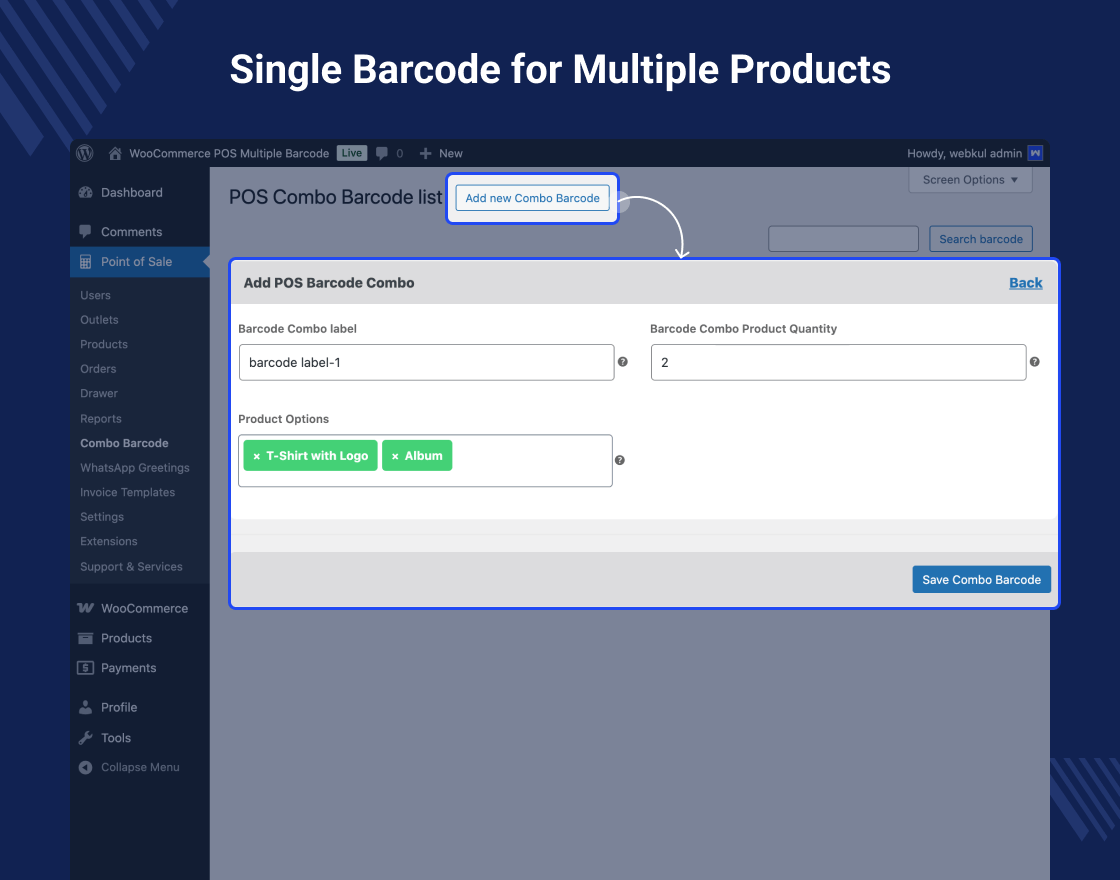
Task: Select WooCommerce in the sidebar
Action: [144, 608]
